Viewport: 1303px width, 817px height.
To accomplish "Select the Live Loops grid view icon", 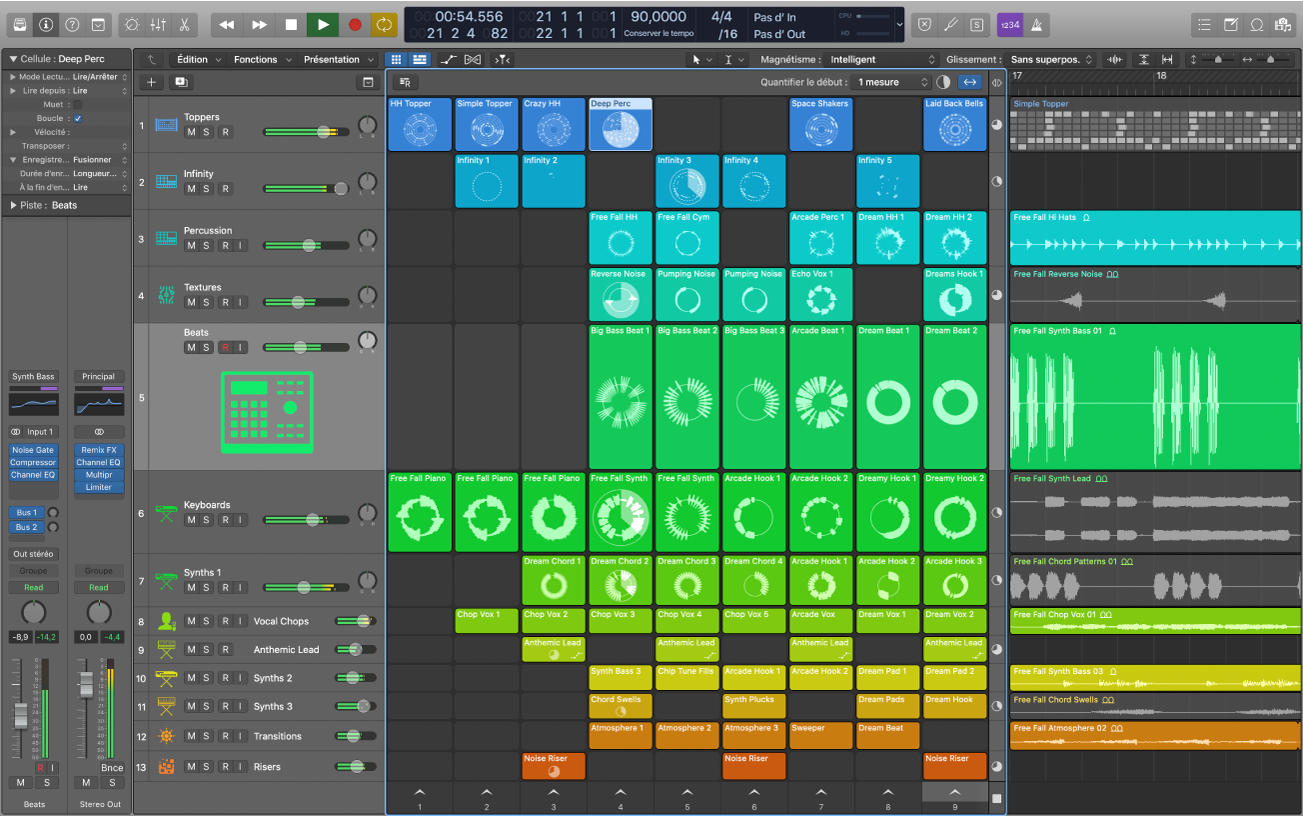I will (x=396, y=59).
